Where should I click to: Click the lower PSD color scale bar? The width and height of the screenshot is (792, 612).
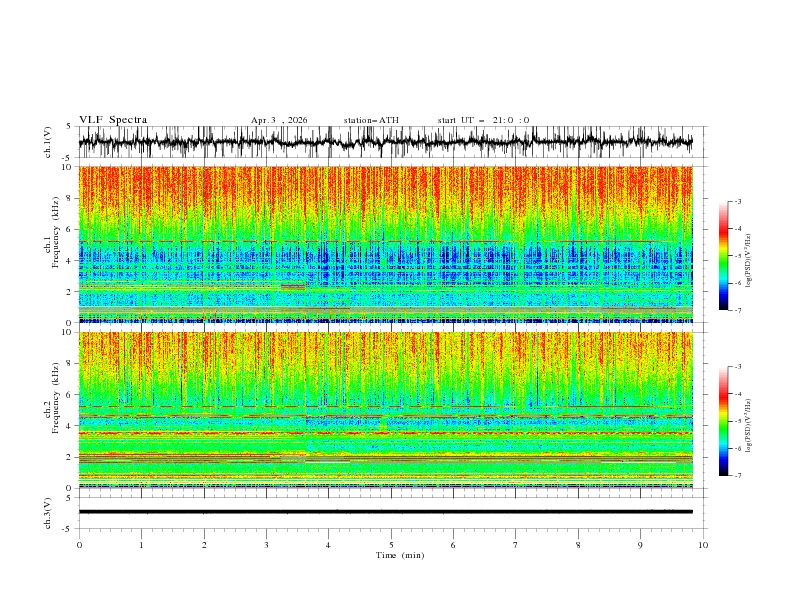(x=723, y=421)
